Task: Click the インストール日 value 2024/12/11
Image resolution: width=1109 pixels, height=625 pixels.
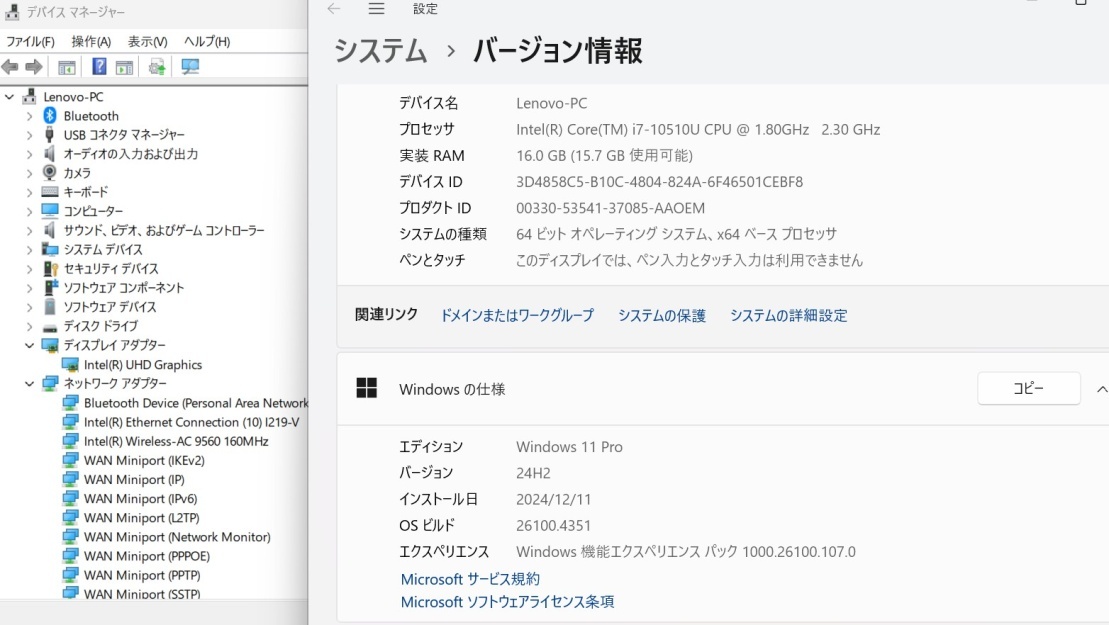Action: coord(553,499)
